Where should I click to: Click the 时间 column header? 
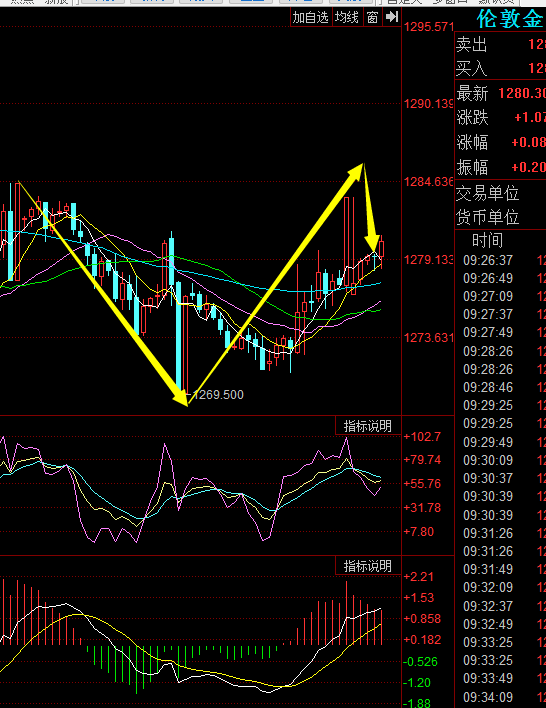pos(487,240)
